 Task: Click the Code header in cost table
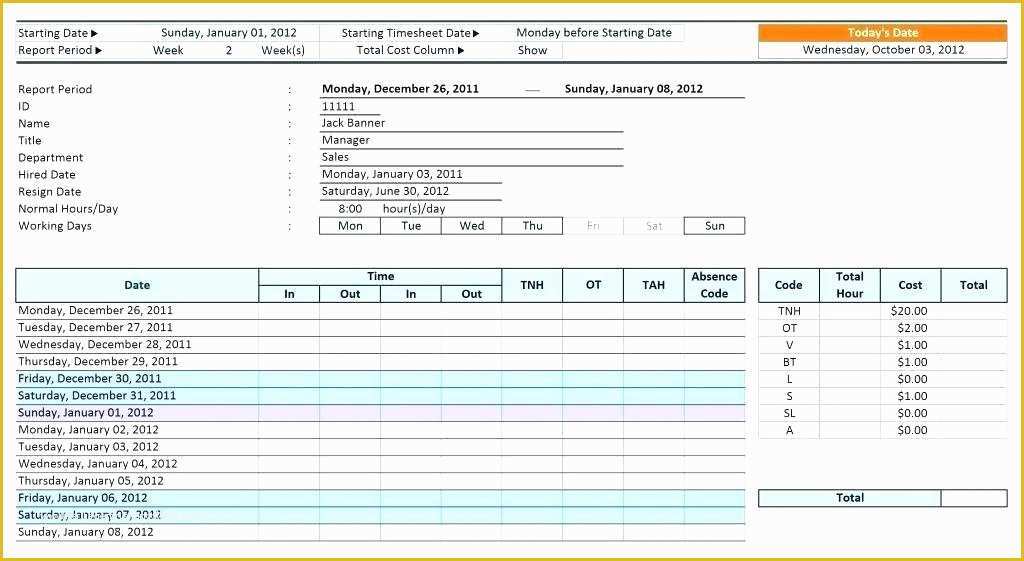788,285
